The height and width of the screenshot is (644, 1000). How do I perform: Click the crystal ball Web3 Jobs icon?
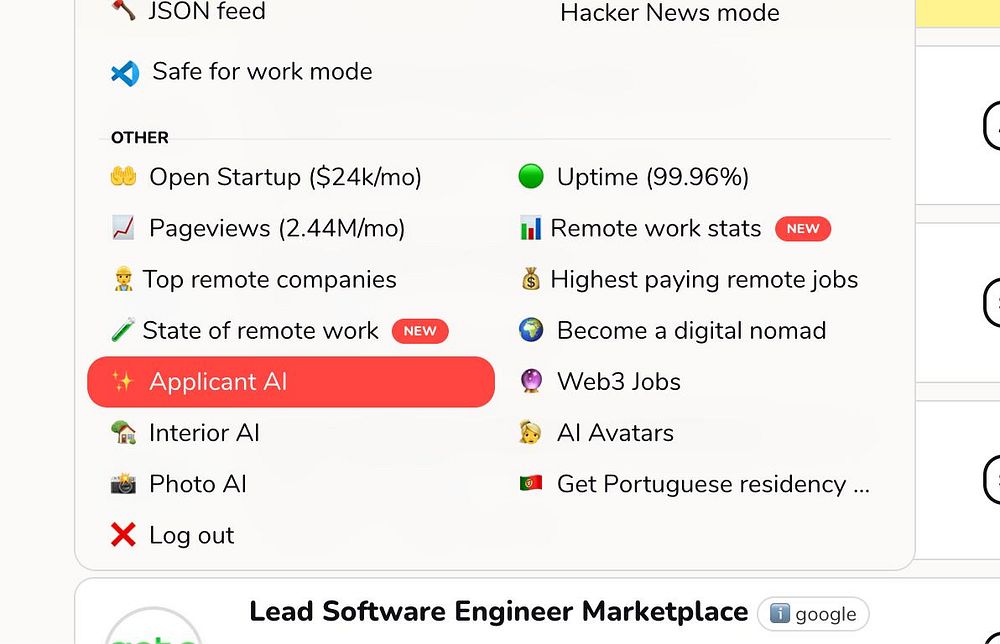click(x=531, y=381)
